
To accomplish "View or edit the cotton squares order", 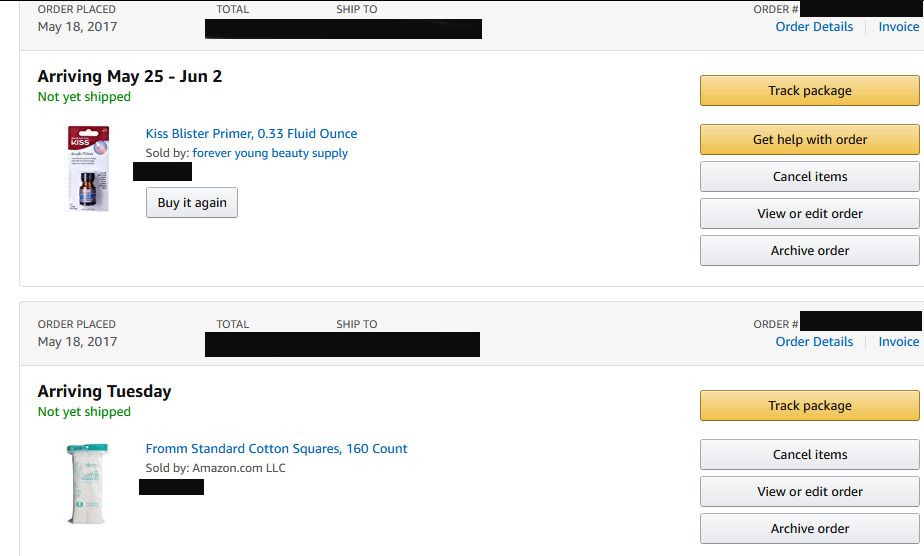I will (x=809, y=492).
